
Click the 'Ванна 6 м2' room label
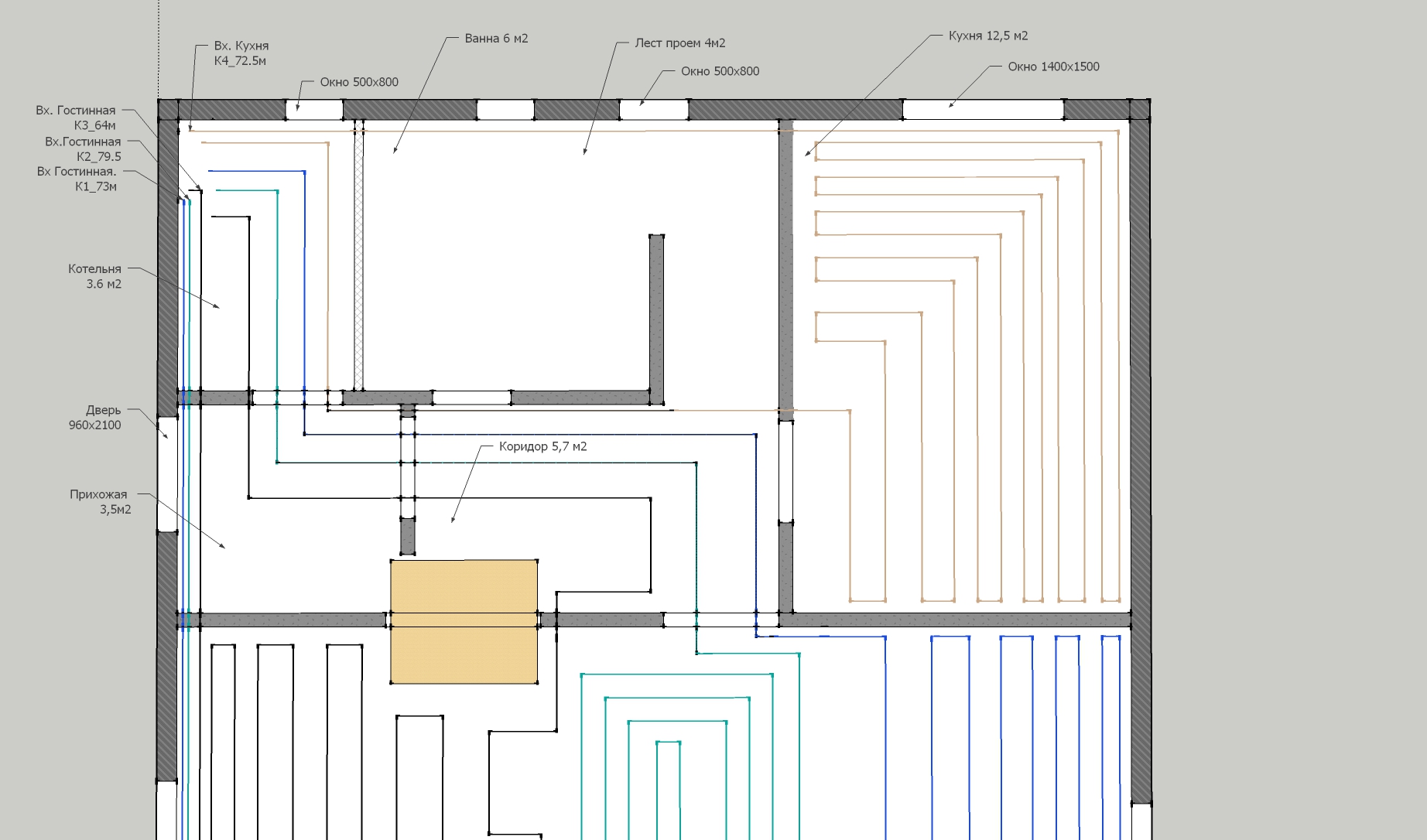tap(496, 38)
